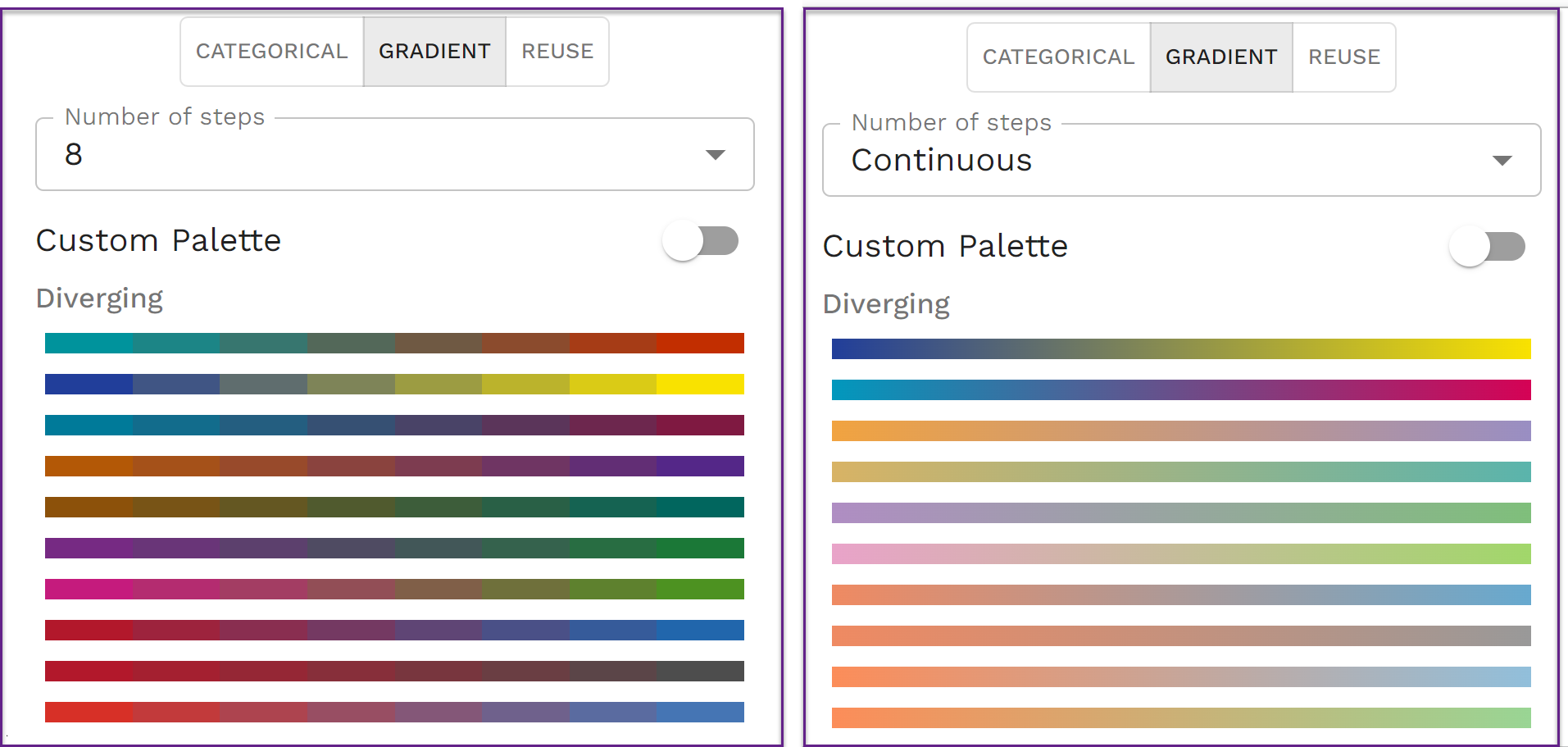The width and height of the screenshot is (1568, 747).
Task: Choose the continuous pink-to-lime gradient
Action: tap(1180, 553)
